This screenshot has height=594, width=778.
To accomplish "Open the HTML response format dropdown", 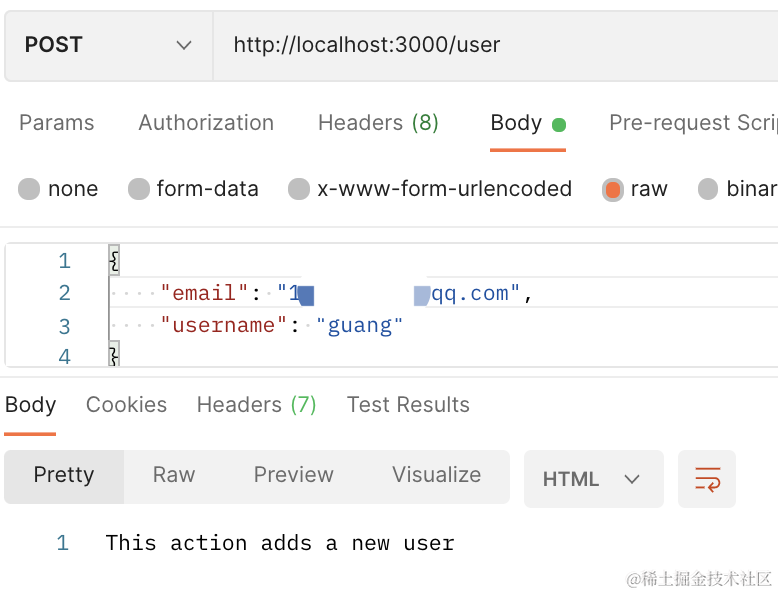I will [593, 479].
